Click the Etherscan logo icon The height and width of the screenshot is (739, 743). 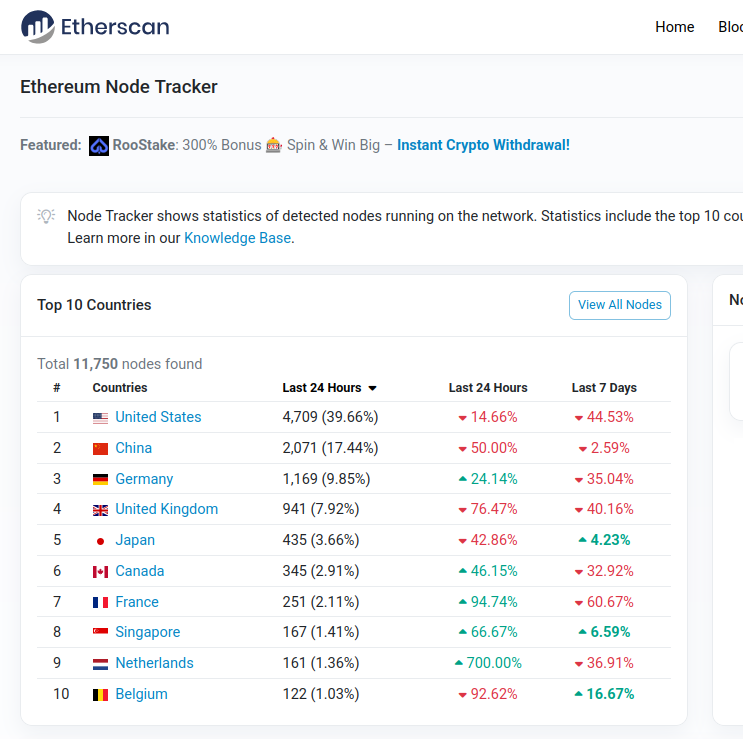pos(37,27)
